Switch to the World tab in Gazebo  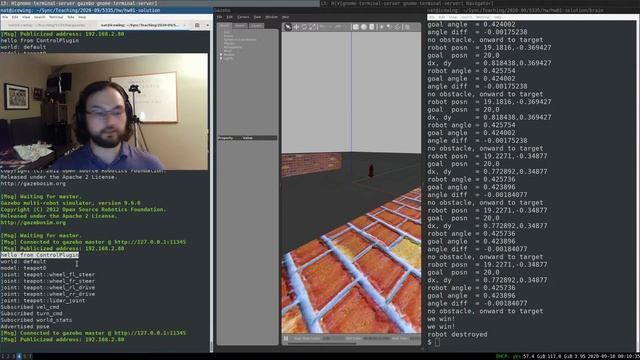[224, 25]
